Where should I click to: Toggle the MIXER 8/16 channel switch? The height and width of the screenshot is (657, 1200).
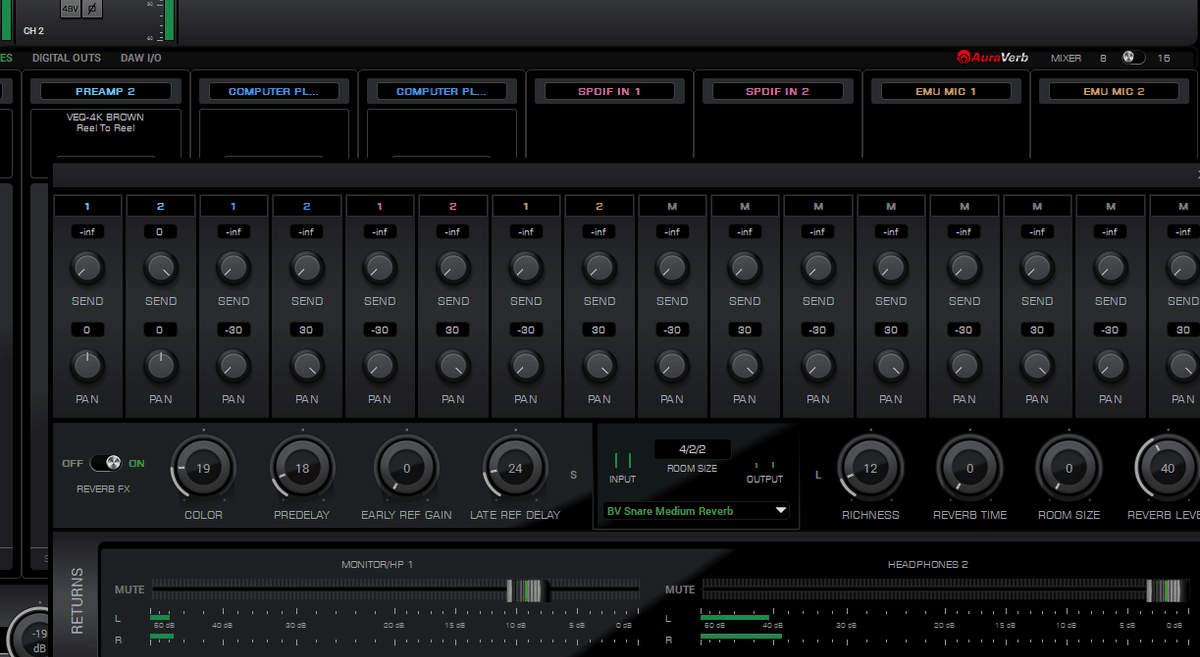click(1133, 58)
